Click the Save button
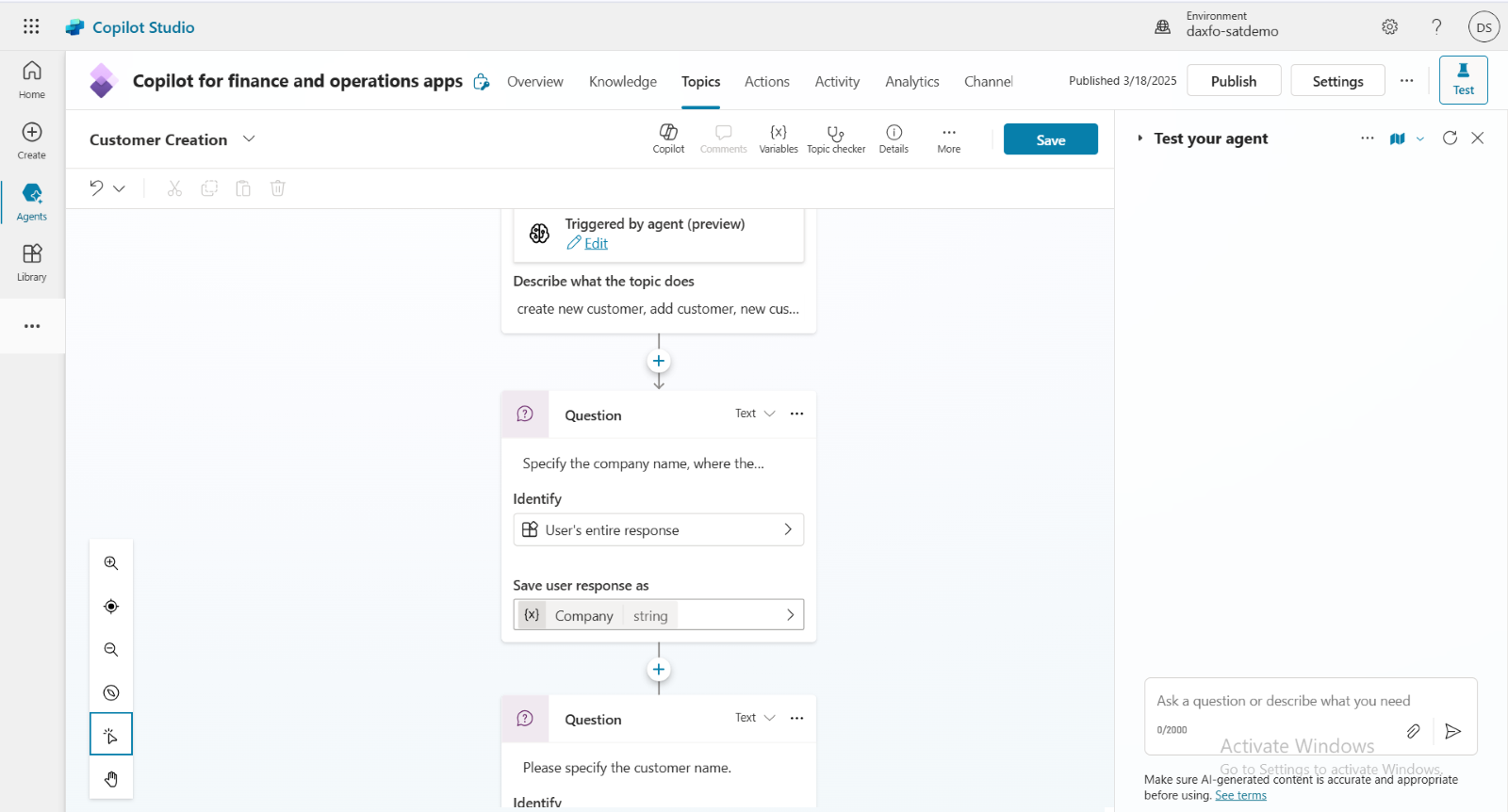 point(1050,139)
